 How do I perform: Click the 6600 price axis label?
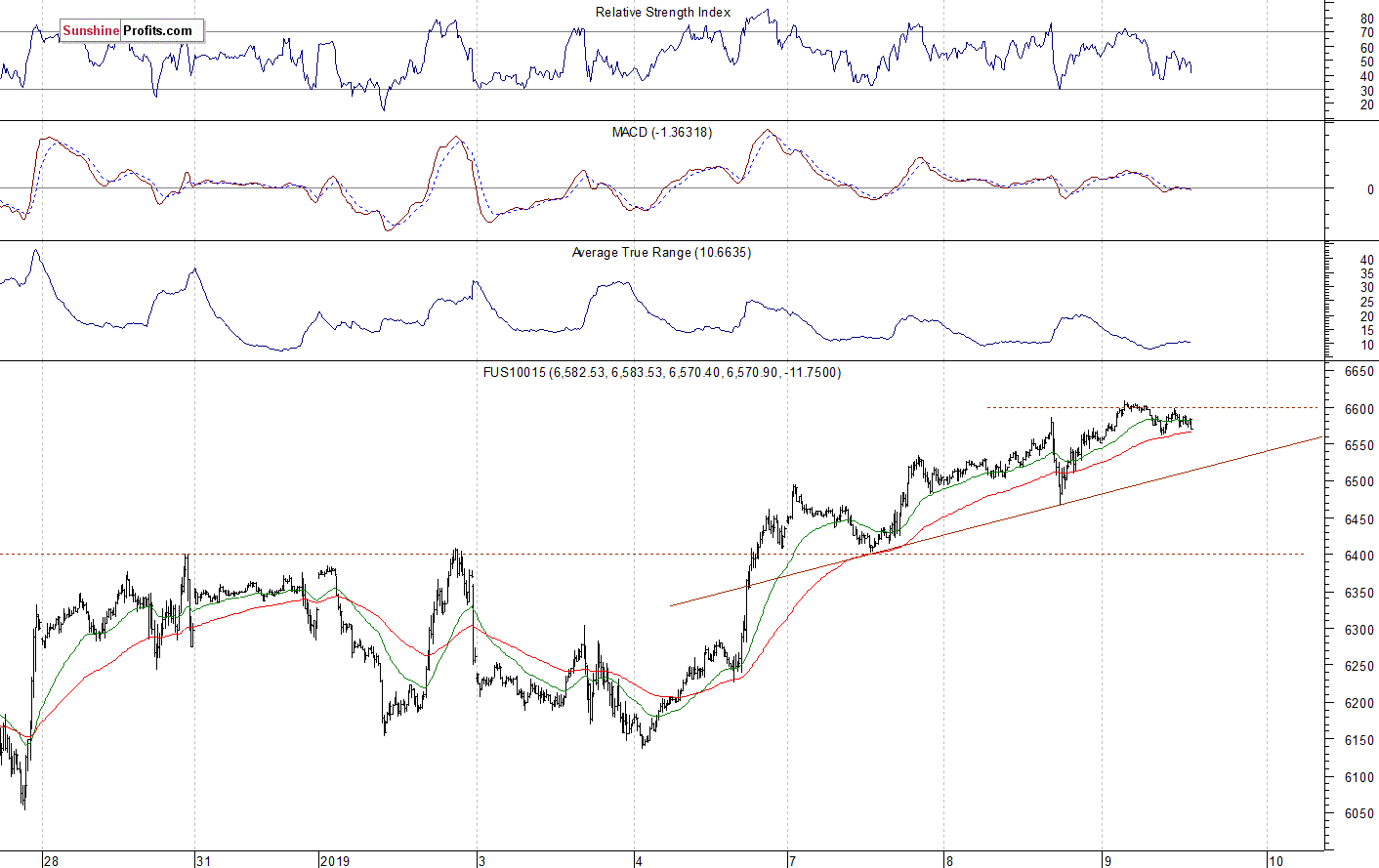1358,409
